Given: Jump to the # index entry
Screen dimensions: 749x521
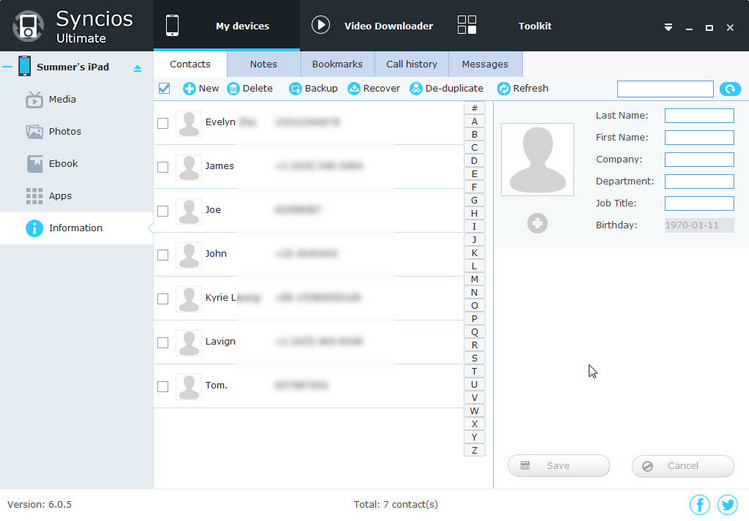Looking at the screenshot, I should point(474,108).
